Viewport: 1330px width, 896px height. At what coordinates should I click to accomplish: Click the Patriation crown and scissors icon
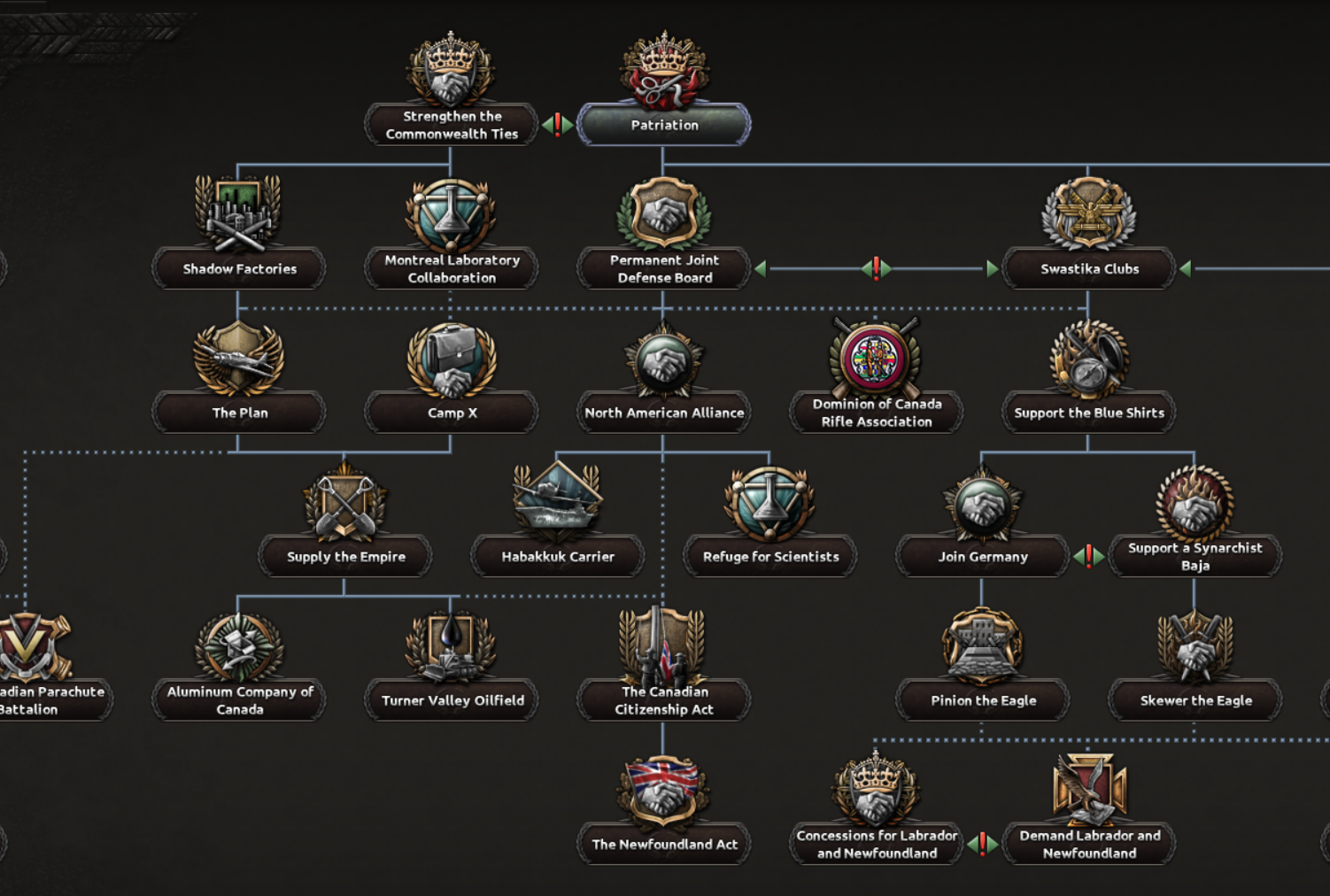tap(664, 73)
